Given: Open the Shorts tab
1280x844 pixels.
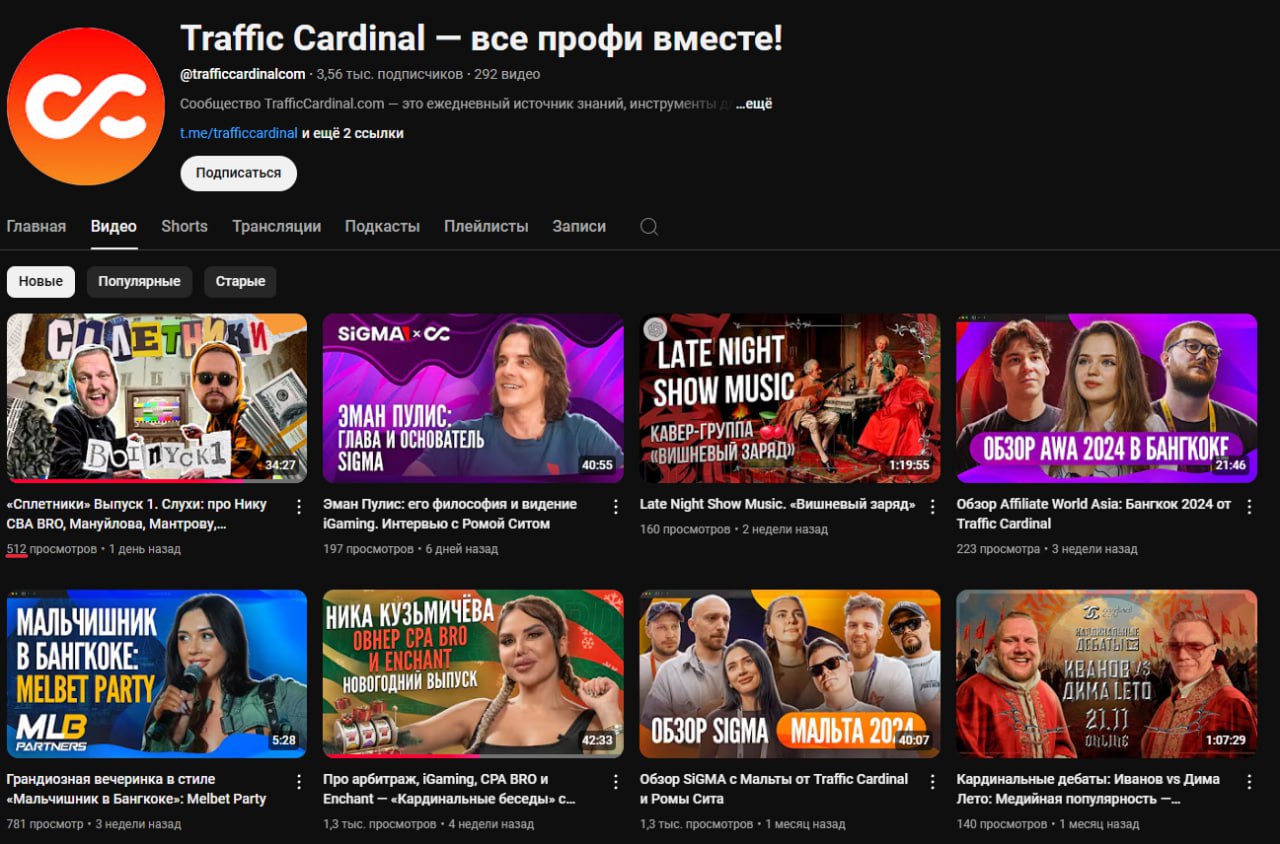Looking at the screenshot, I should (185, 226).
